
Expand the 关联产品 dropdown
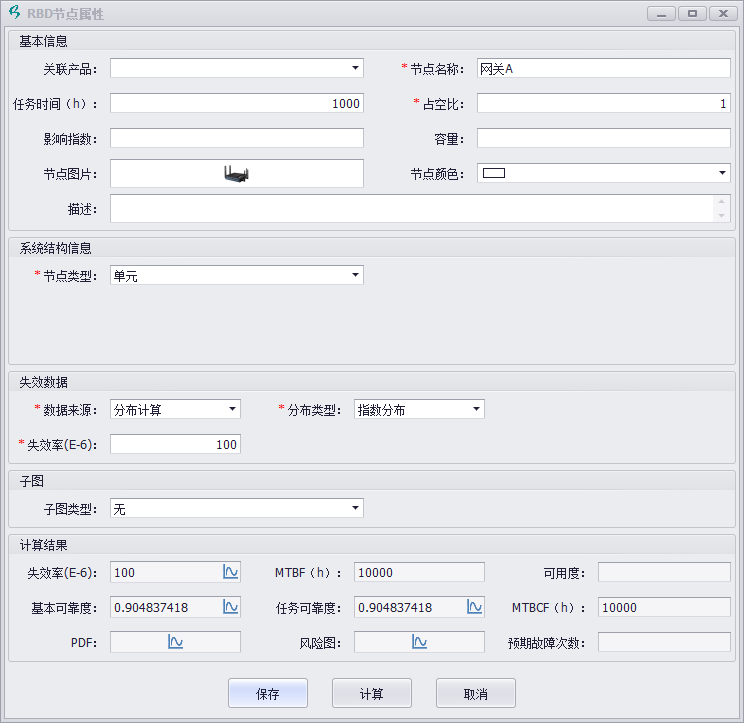click(x=355, y=68)
